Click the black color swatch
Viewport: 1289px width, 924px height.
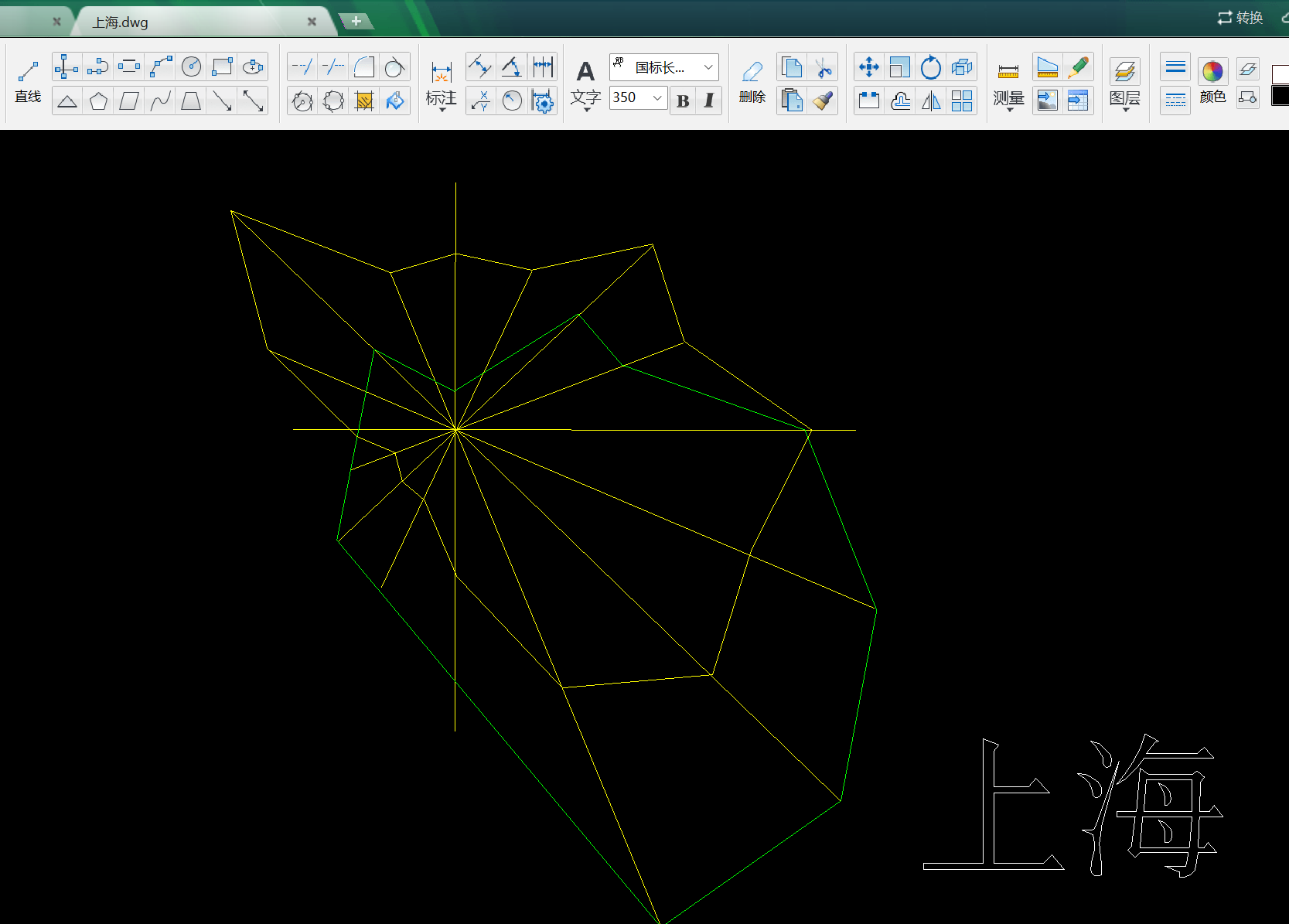[1281, 96]
